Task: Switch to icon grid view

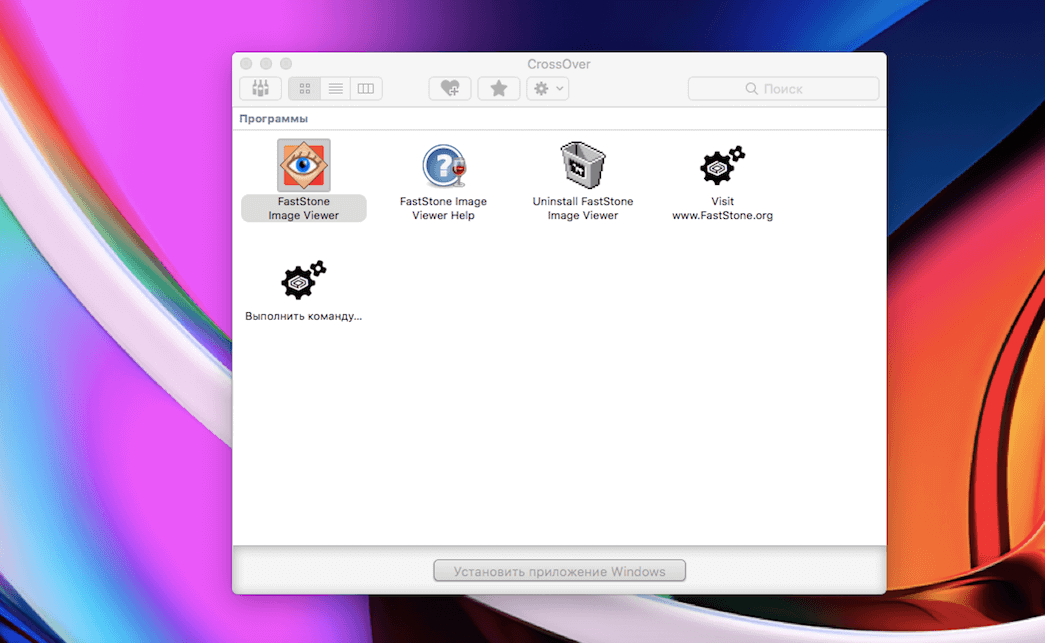Action: 305,89
